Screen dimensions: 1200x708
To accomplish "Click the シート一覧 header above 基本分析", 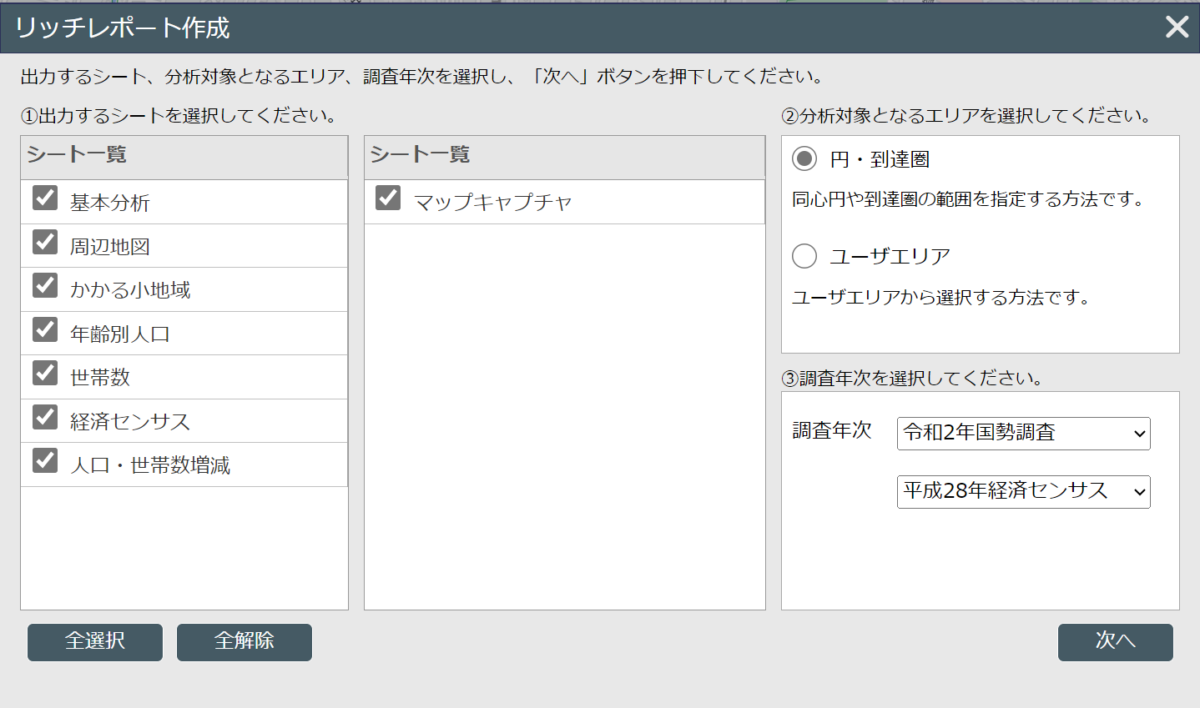I will click(x=76, y=155).
